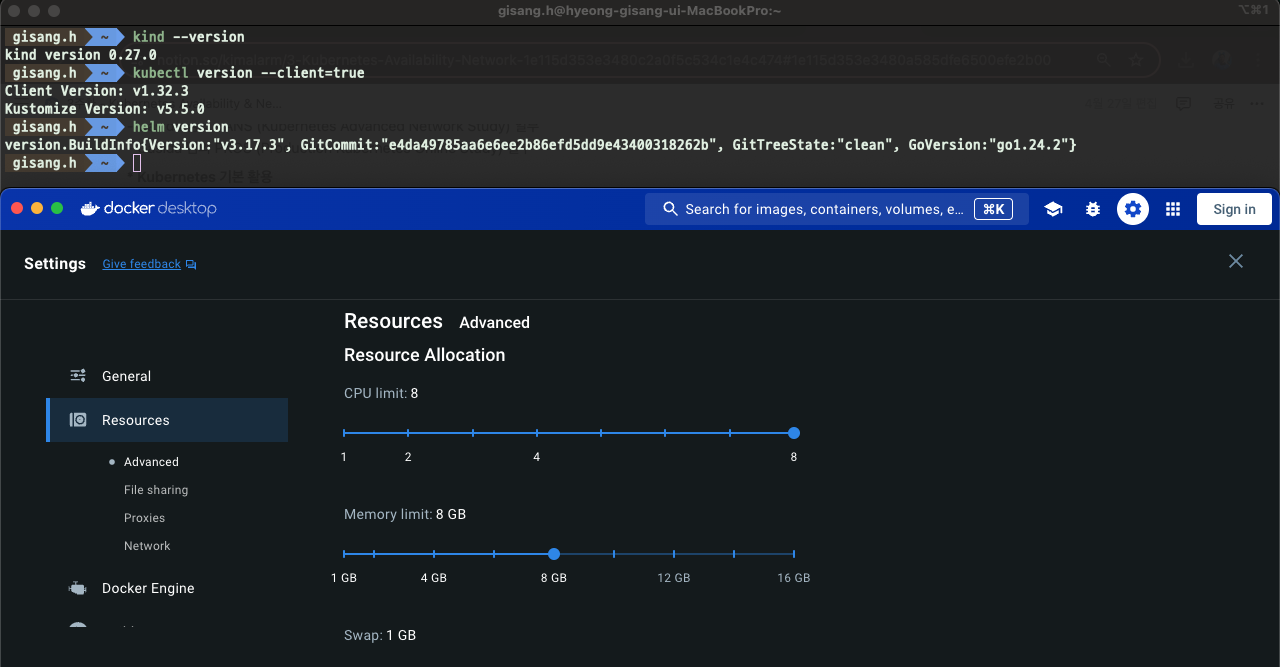Click 'kind version 0.27.0' output in terminal

[x=81, y=55]
